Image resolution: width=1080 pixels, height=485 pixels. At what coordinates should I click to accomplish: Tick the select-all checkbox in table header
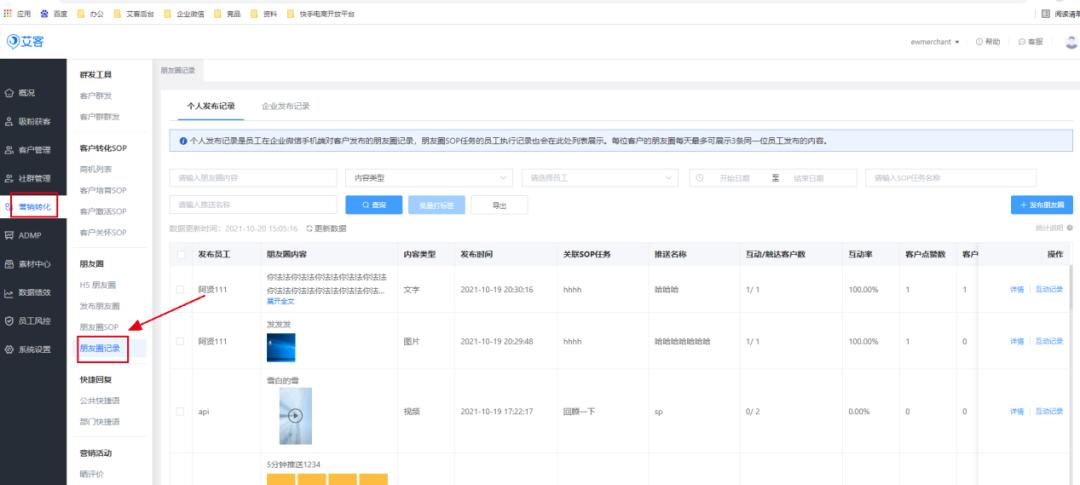180,255
